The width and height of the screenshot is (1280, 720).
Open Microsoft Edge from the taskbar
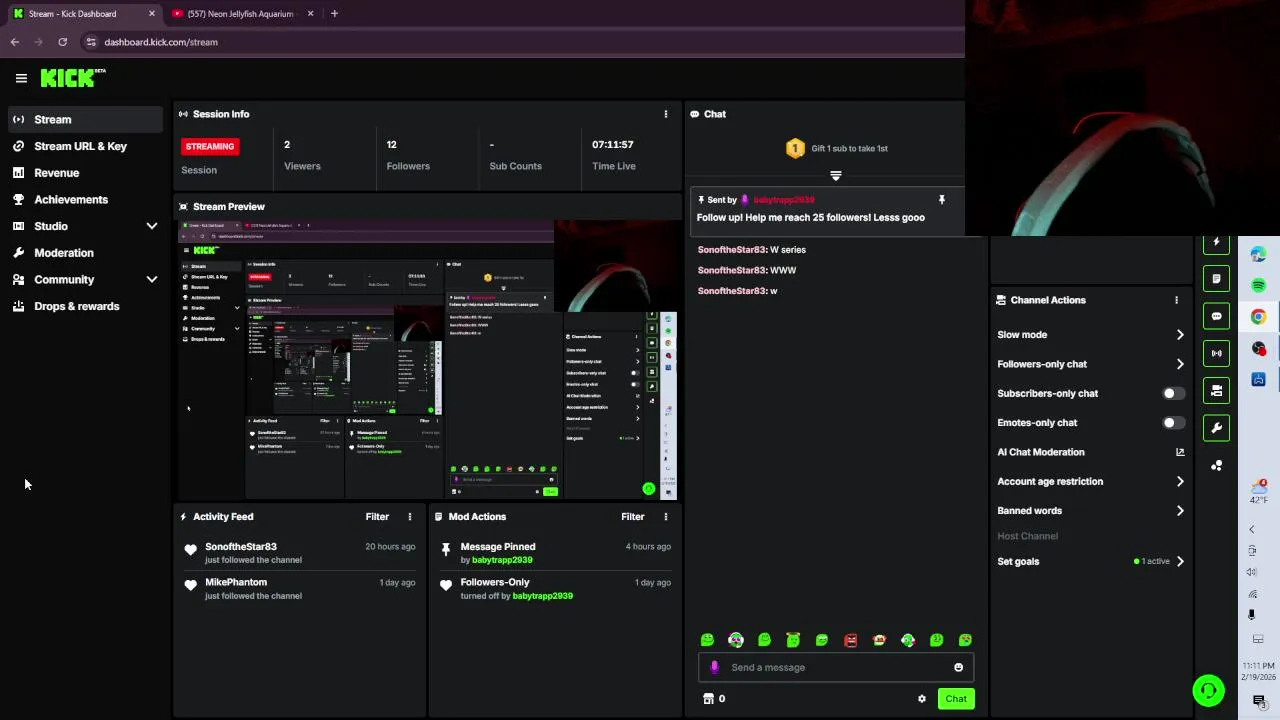pos(1258,255)
